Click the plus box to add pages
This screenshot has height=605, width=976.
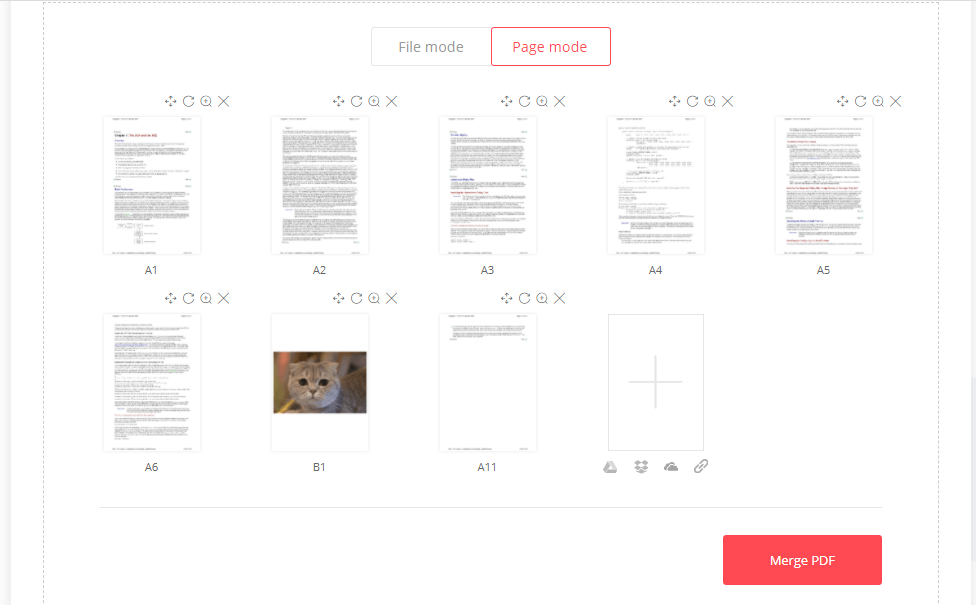656,382
